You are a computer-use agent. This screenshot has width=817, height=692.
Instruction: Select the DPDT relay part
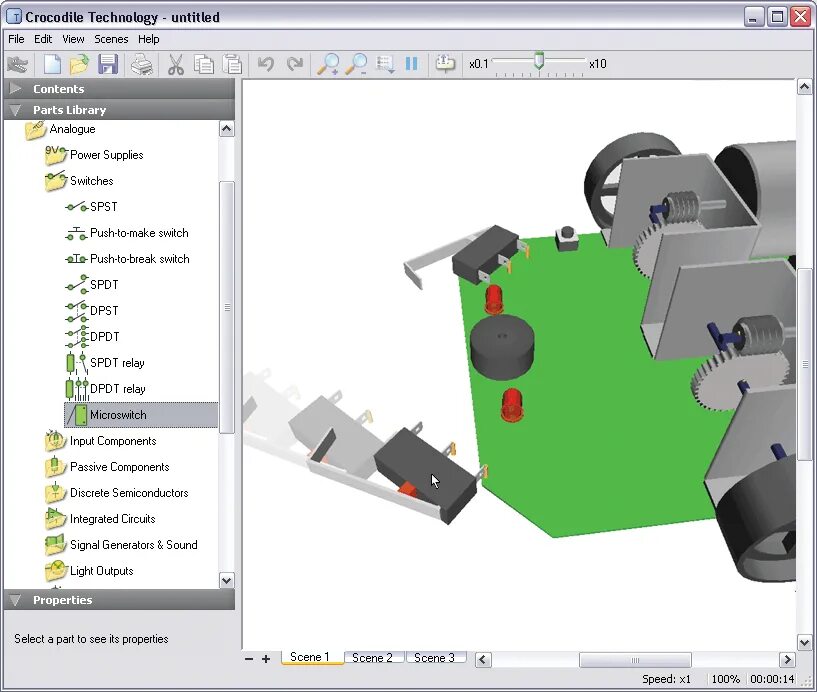[105, 389]
